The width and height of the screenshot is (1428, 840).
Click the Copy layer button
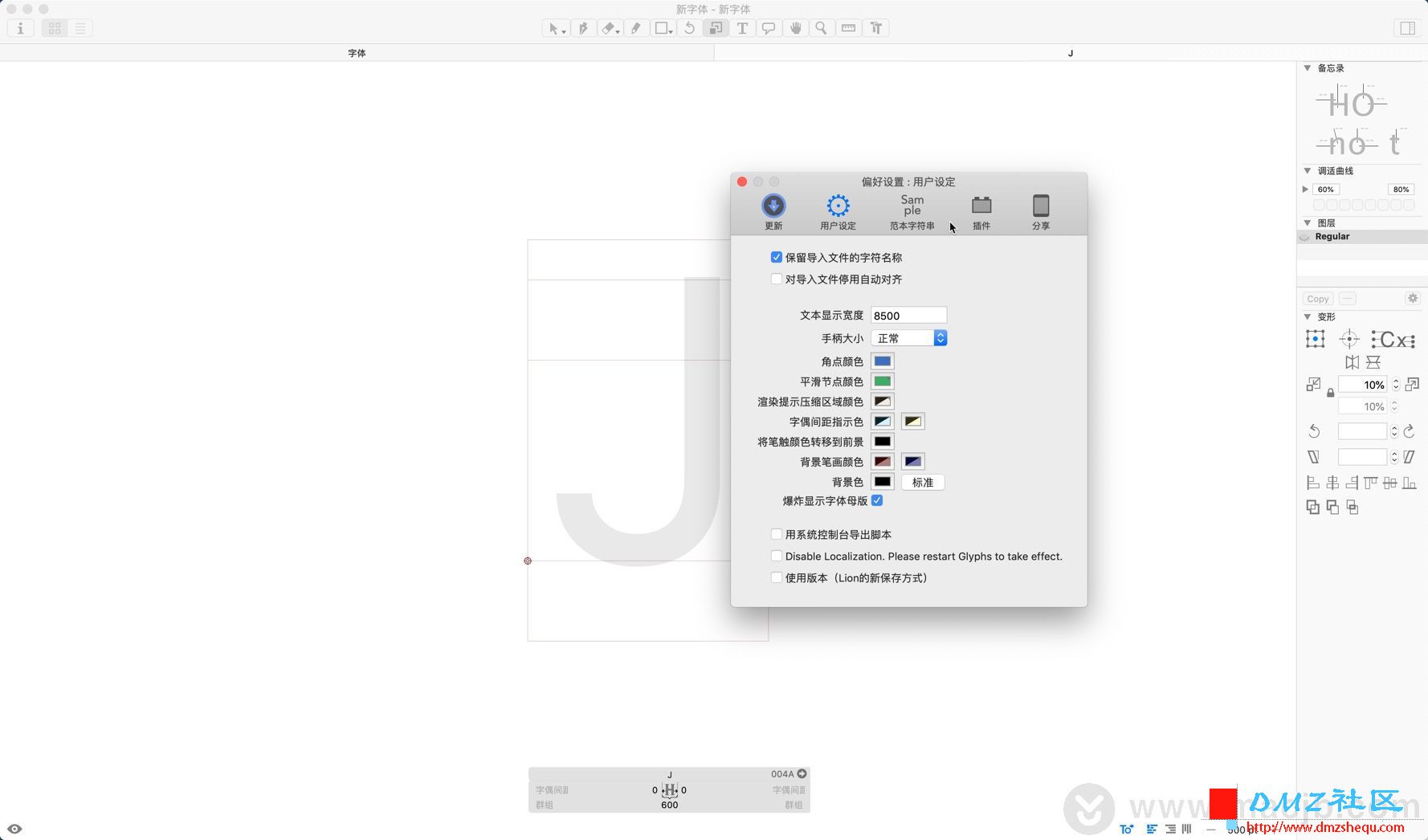click(x=1318, y=299)
